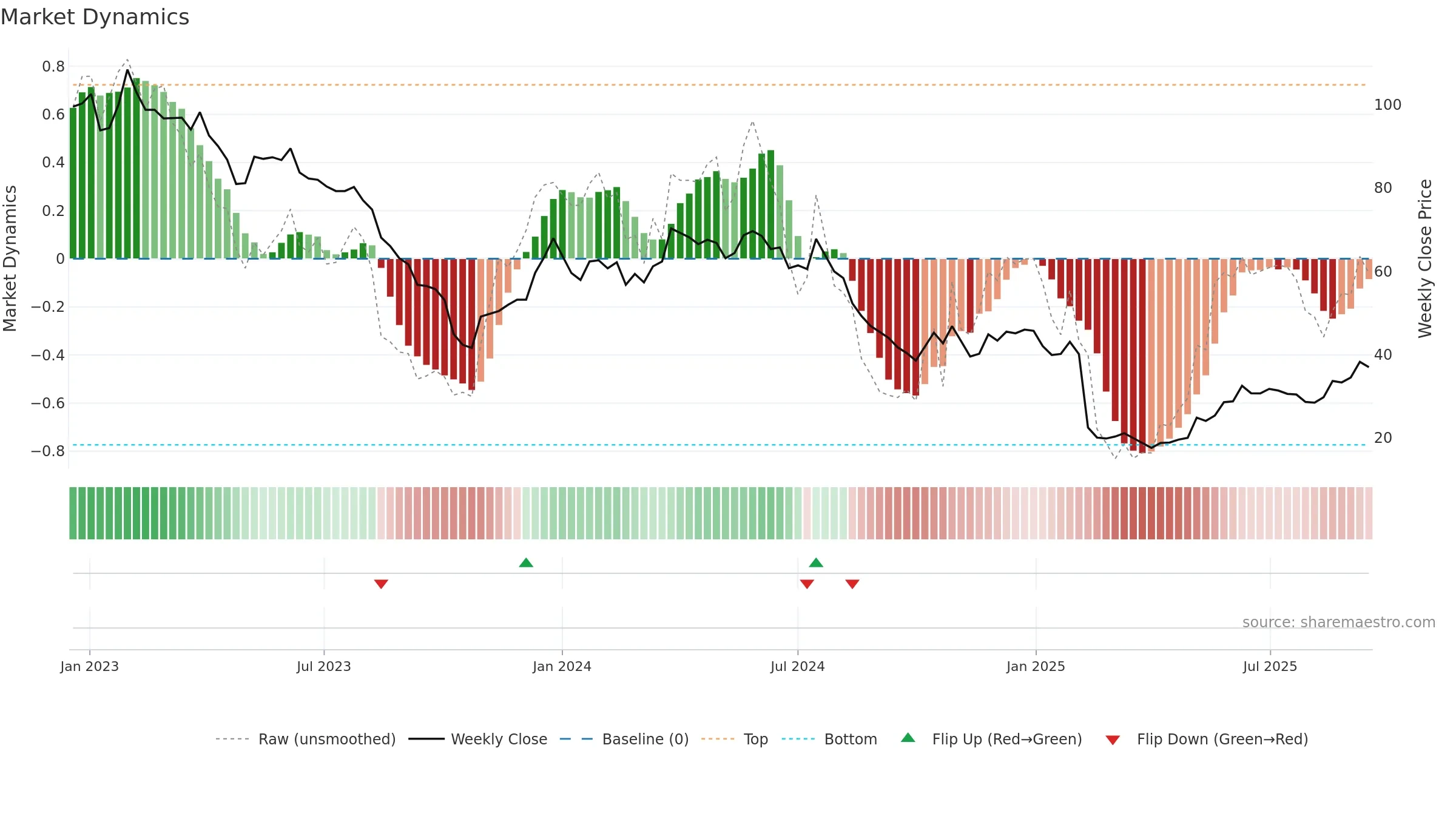Click the flip up marker near Dec 2023
This screenshot has height=819, width=1456.
526,562
